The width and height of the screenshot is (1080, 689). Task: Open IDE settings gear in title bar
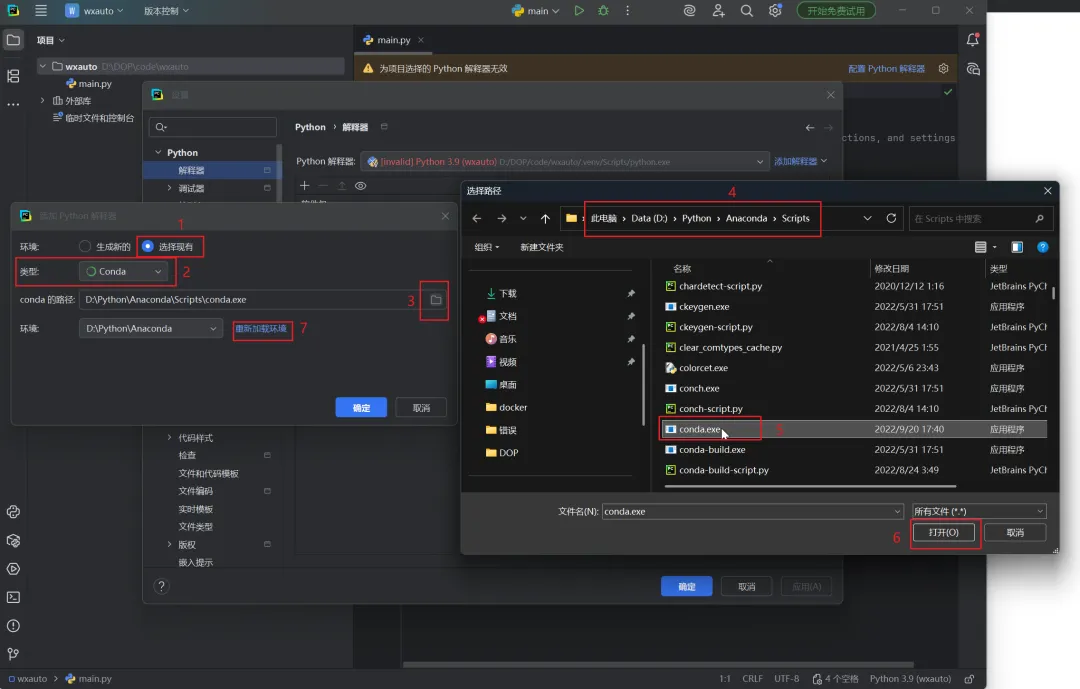(776, 10)
